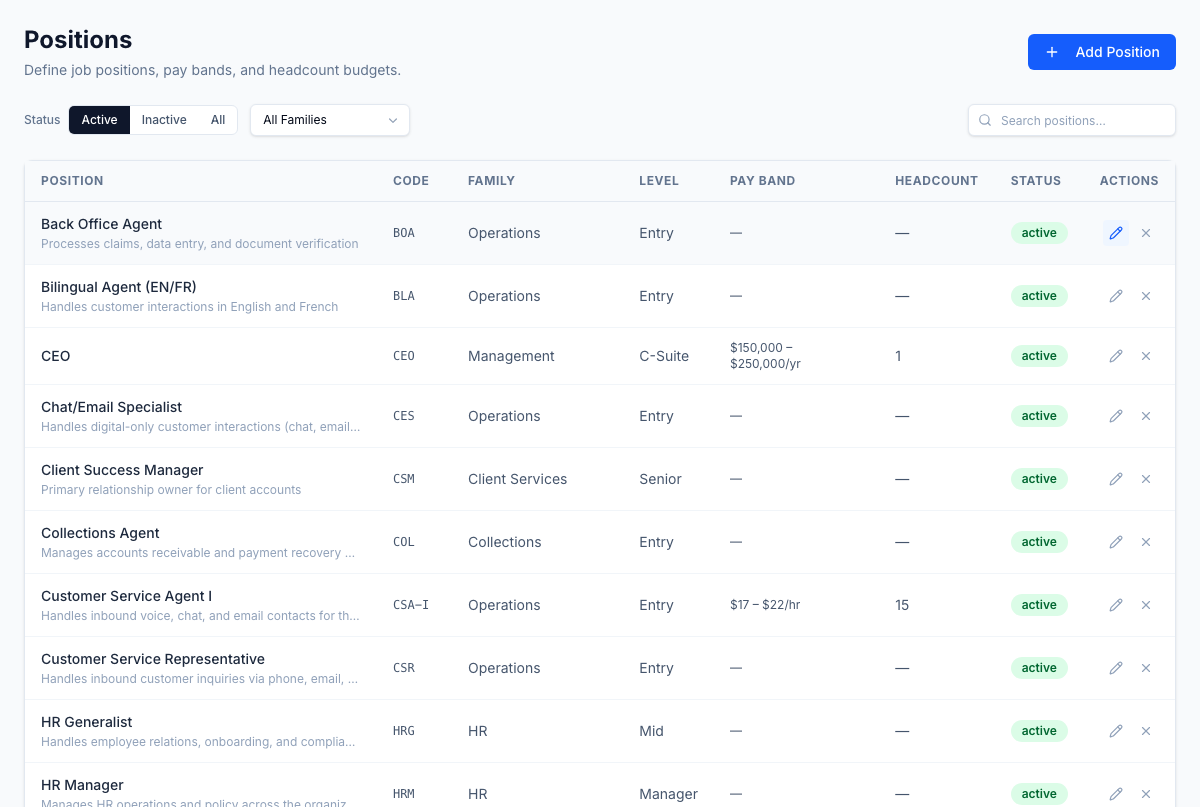Sort by the Level column header

pyautogui.click(x=659, y=181)
